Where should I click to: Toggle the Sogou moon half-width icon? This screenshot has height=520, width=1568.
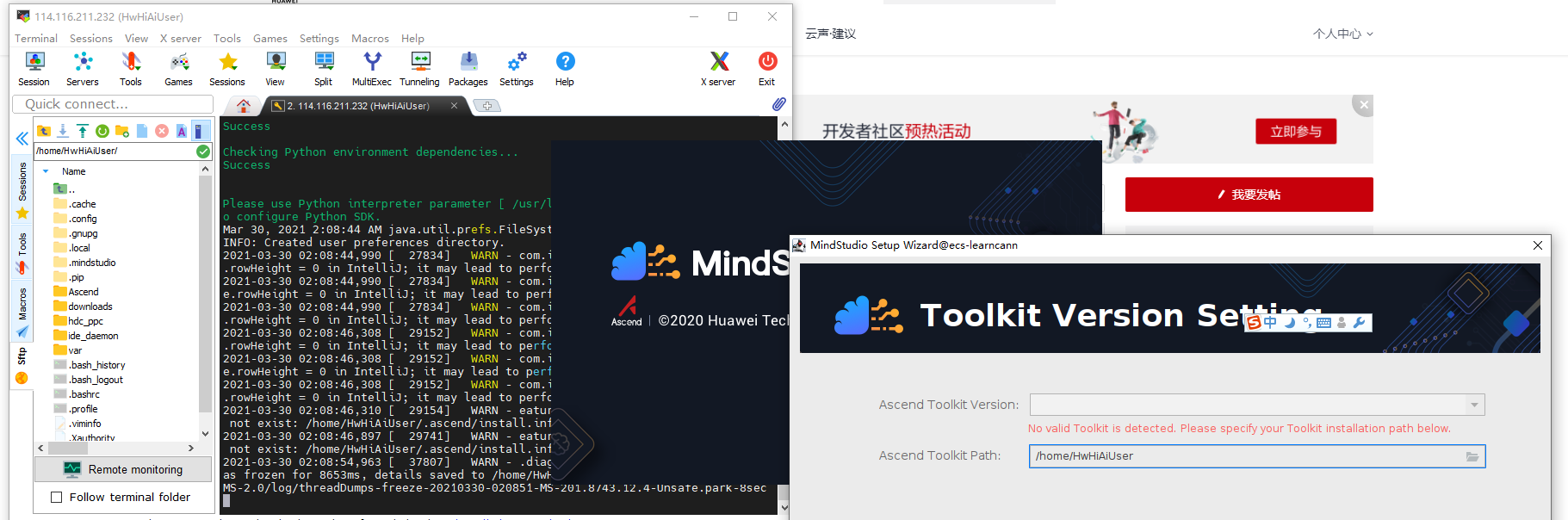1289,323
